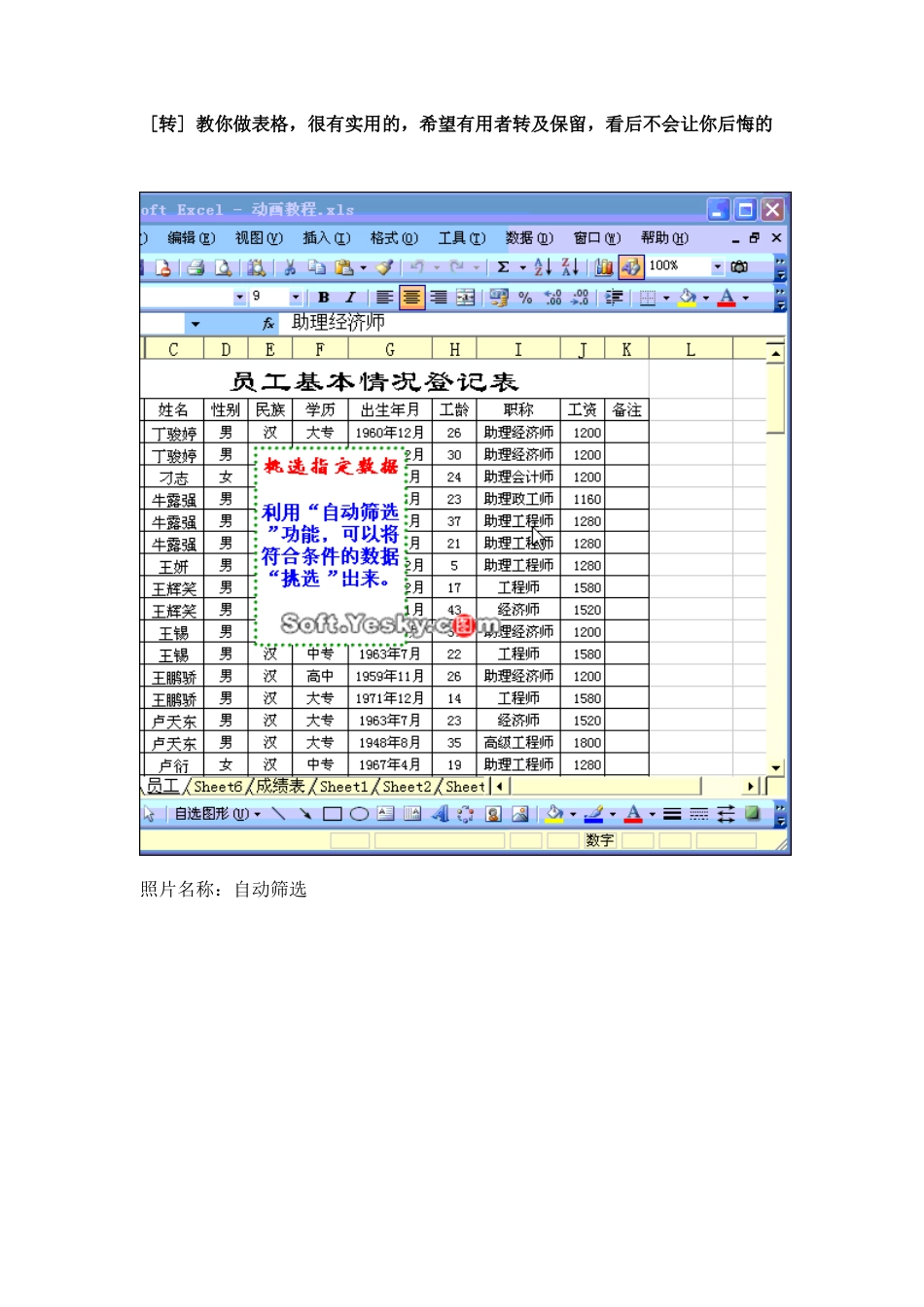Click the Copy icon in the toolbar
Screen dimensions: 924x1307
(316, 267)
